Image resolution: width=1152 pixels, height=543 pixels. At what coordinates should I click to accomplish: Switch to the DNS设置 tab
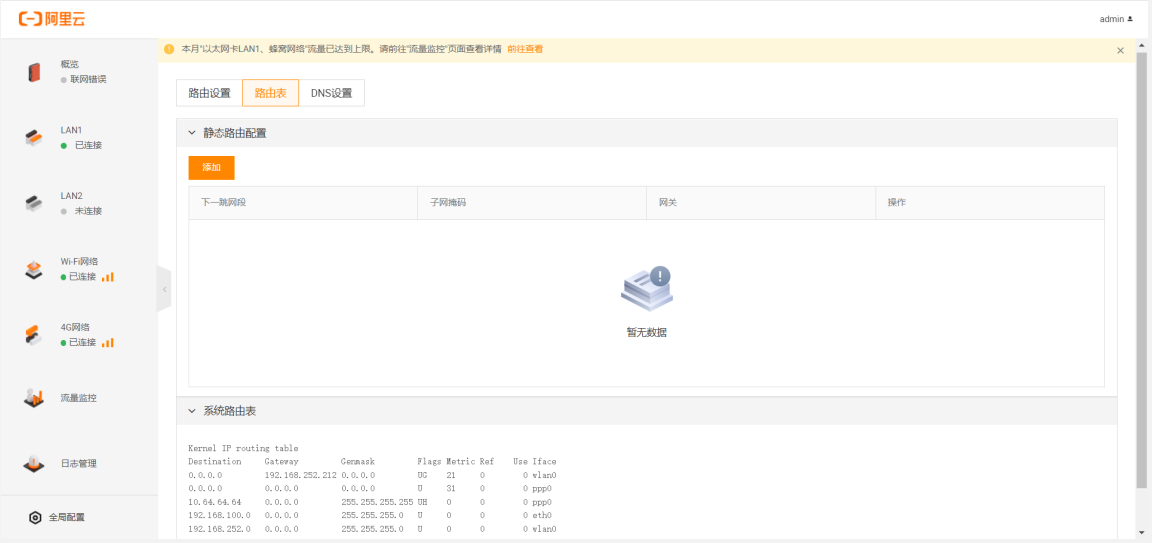coord(331,93)
